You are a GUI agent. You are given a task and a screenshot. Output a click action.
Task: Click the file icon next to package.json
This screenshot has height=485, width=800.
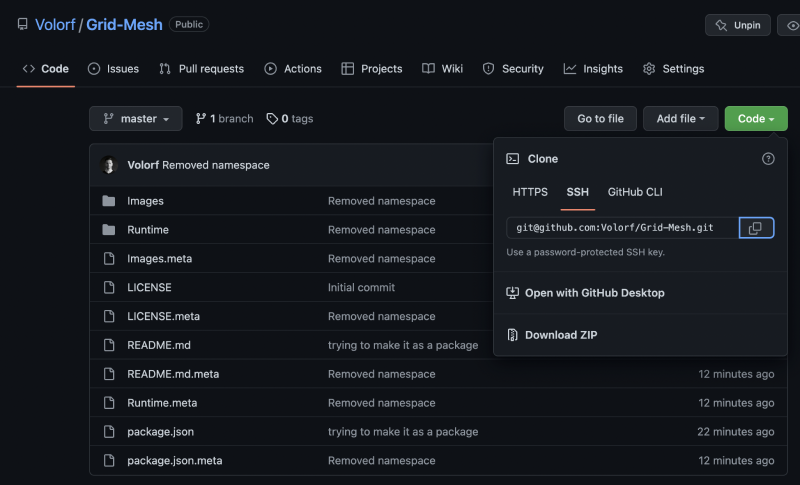pyautogui.click(x=109, y=432)
